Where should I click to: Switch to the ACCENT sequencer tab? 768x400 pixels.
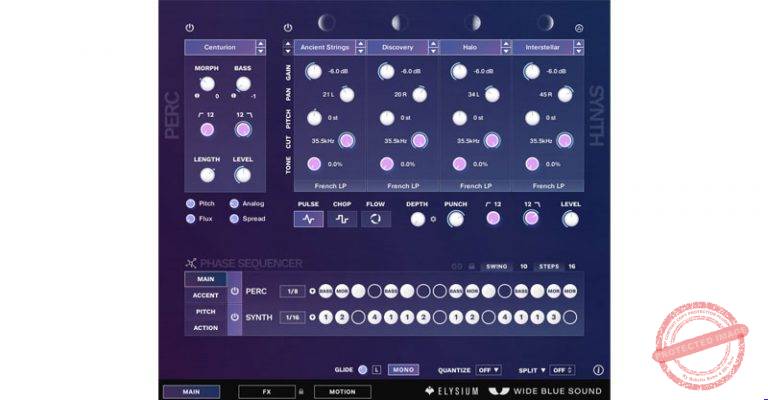click(206, 295)
